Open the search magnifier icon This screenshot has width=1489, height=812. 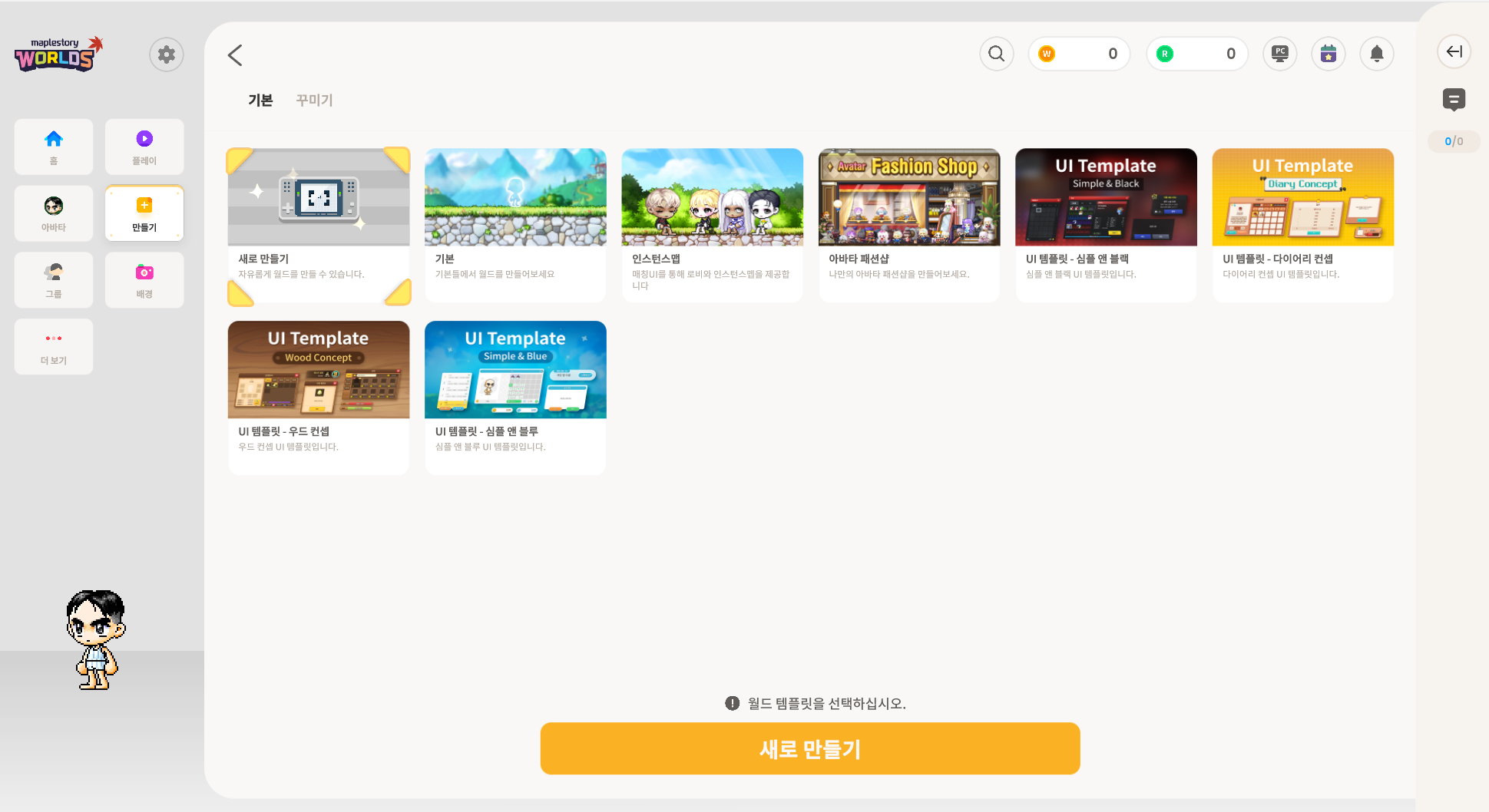coord(997,54)
